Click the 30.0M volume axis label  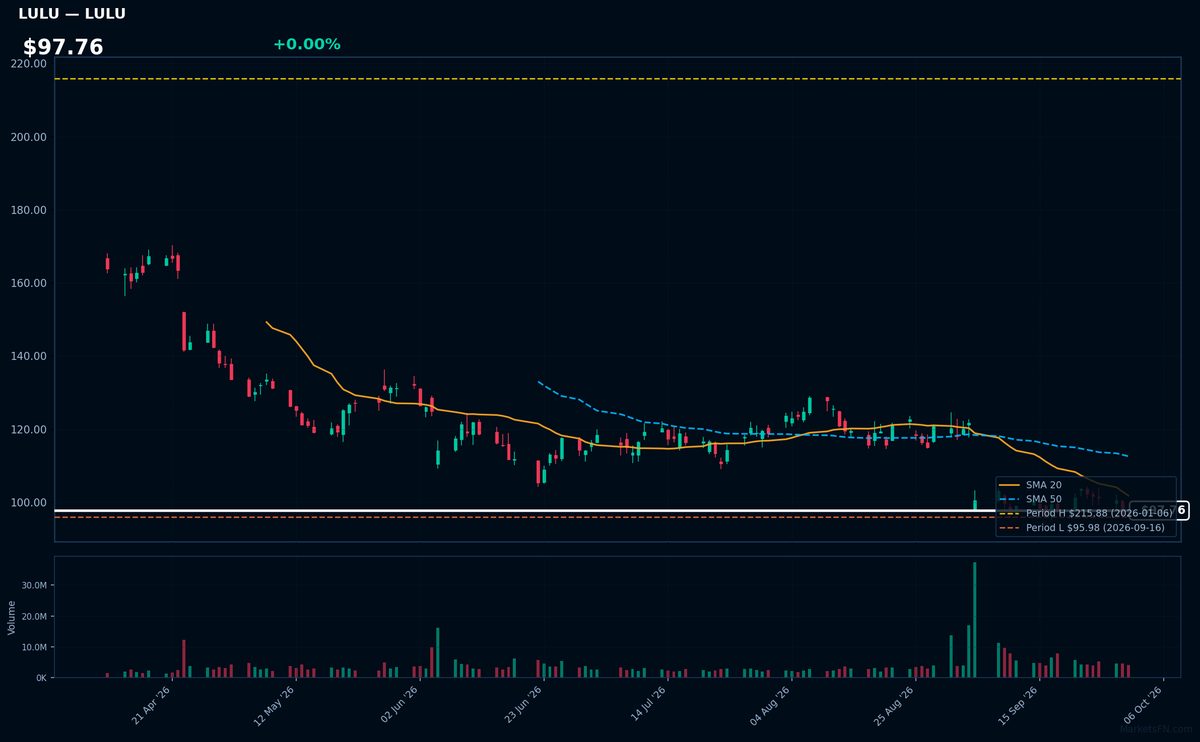[34, 586]
